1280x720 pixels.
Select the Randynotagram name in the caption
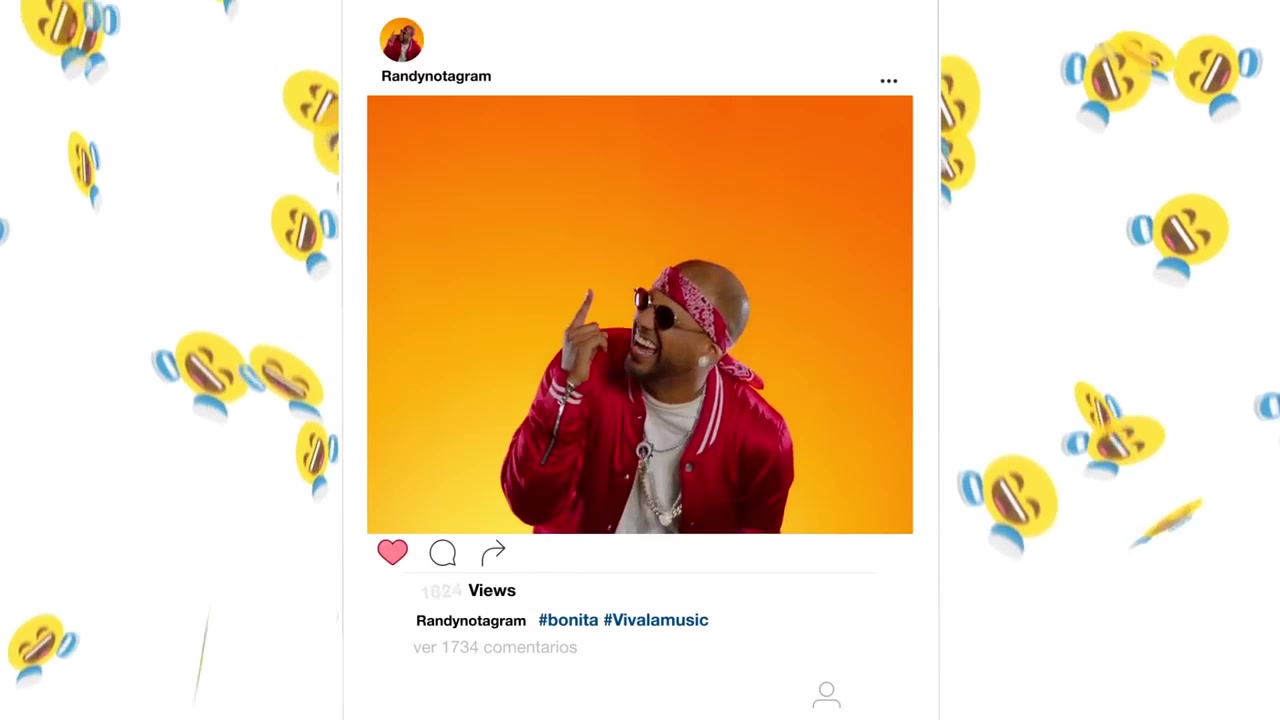coord(471,621)
